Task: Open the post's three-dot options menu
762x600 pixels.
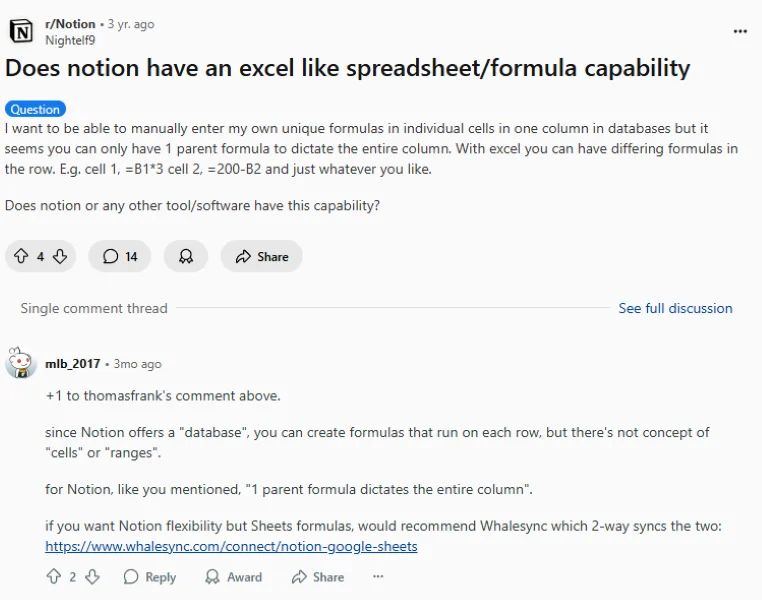Action: 740,31
